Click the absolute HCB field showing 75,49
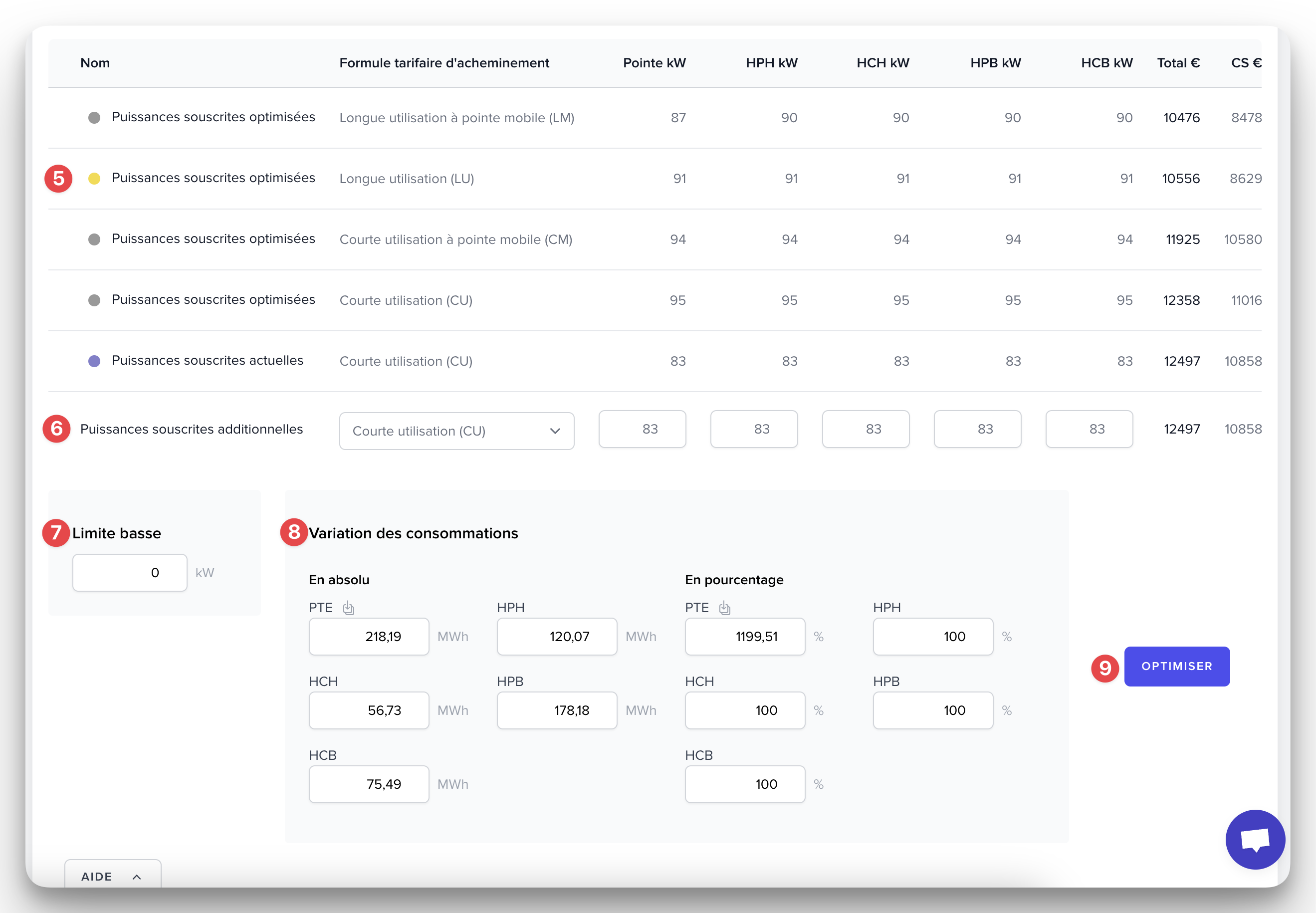The image size is (1316, 913). click(x=369, y=784)
